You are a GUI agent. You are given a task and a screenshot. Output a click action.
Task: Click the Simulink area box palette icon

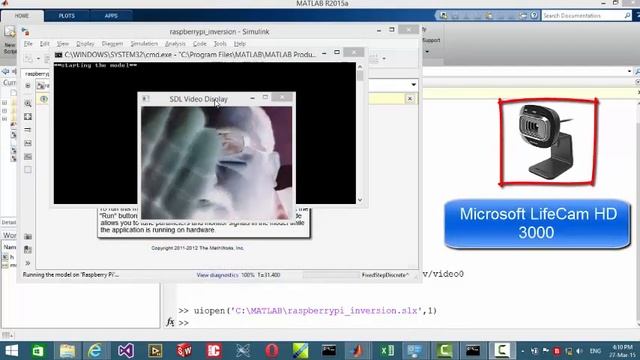(x=28, y=169)
